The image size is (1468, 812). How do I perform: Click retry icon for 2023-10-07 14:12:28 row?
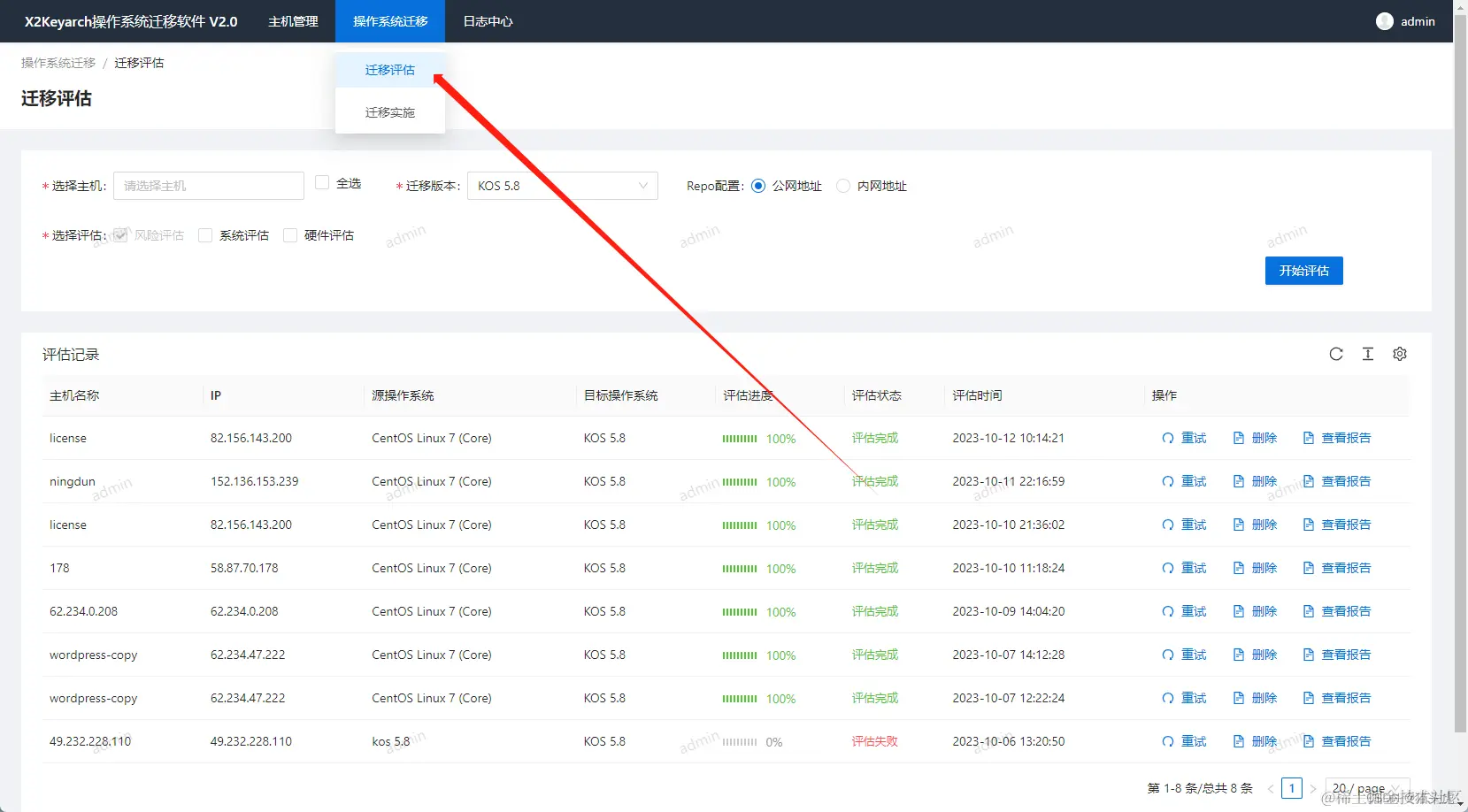coord(1168,655)
